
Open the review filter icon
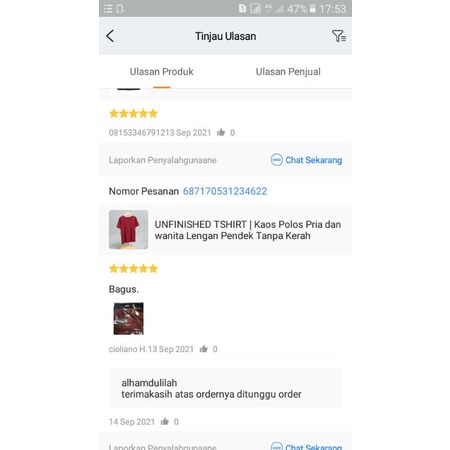(x=338, y=36)
